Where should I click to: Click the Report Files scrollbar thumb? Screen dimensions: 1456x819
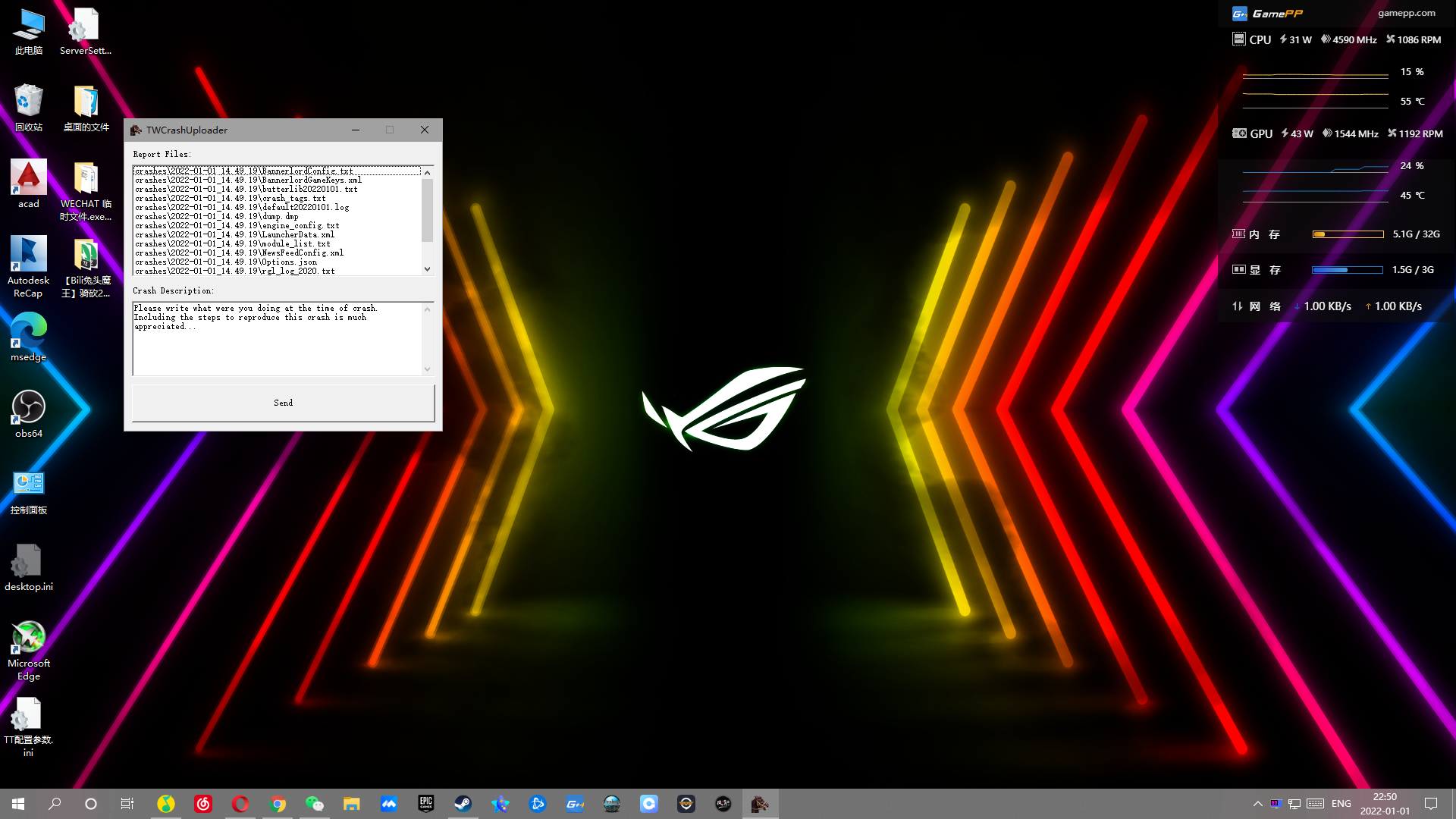(428, 211)
